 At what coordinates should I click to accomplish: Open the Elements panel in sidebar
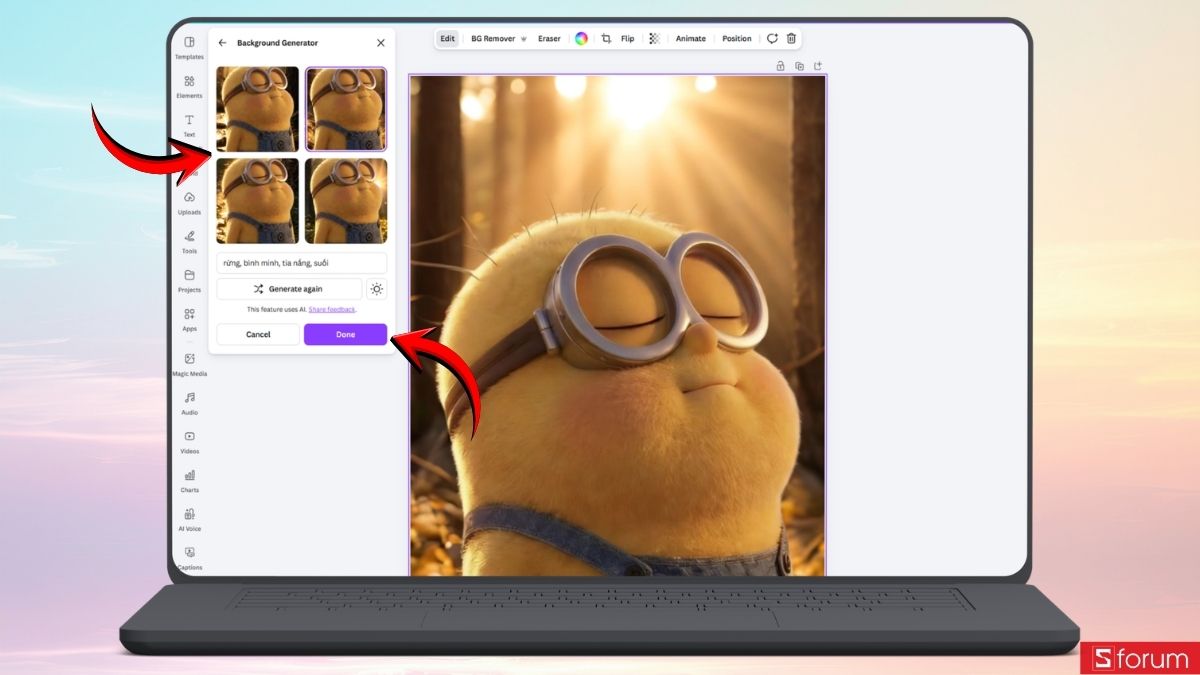189,87
